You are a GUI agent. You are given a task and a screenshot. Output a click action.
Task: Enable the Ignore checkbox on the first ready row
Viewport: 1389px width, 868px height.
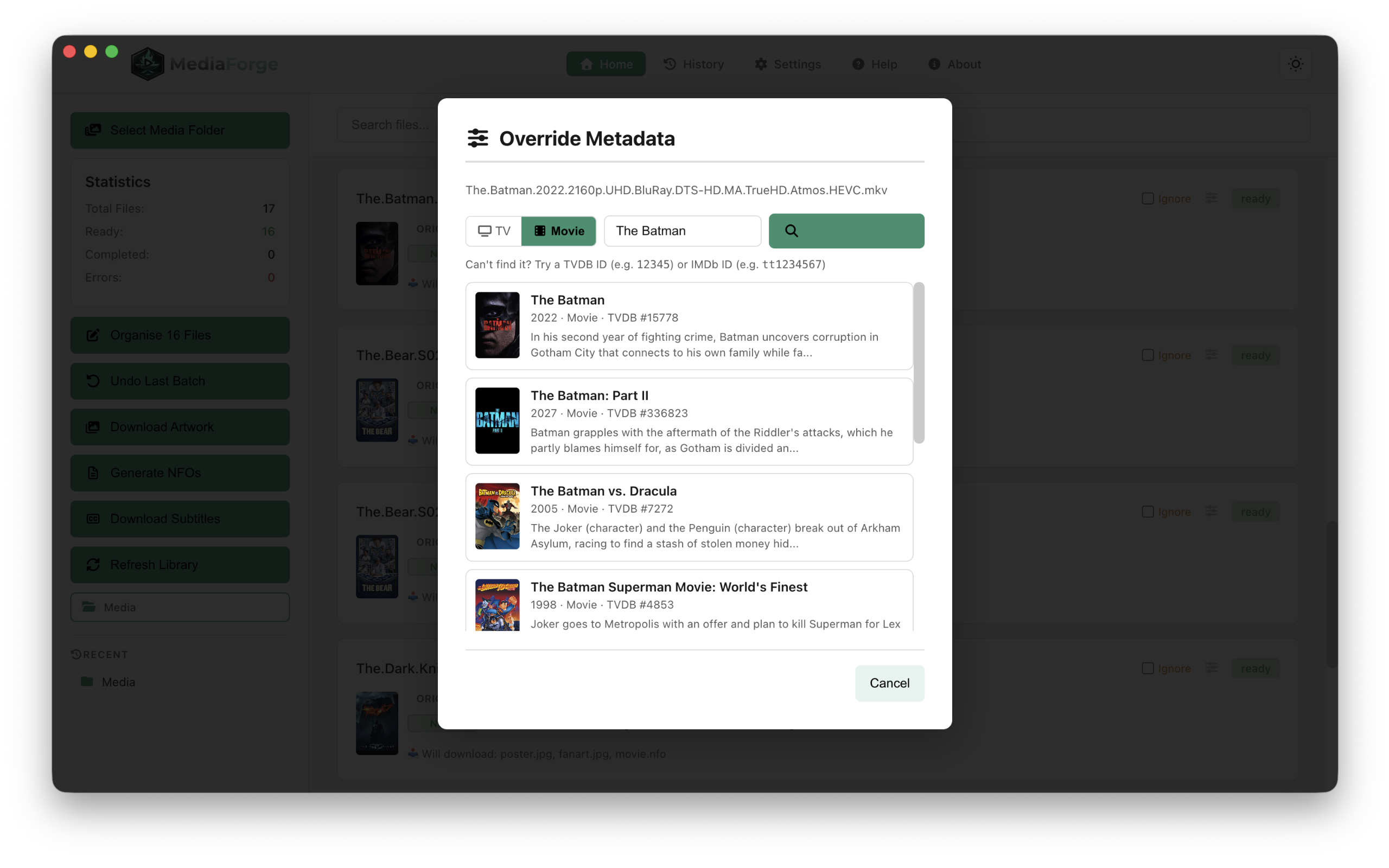point(1148,198)
